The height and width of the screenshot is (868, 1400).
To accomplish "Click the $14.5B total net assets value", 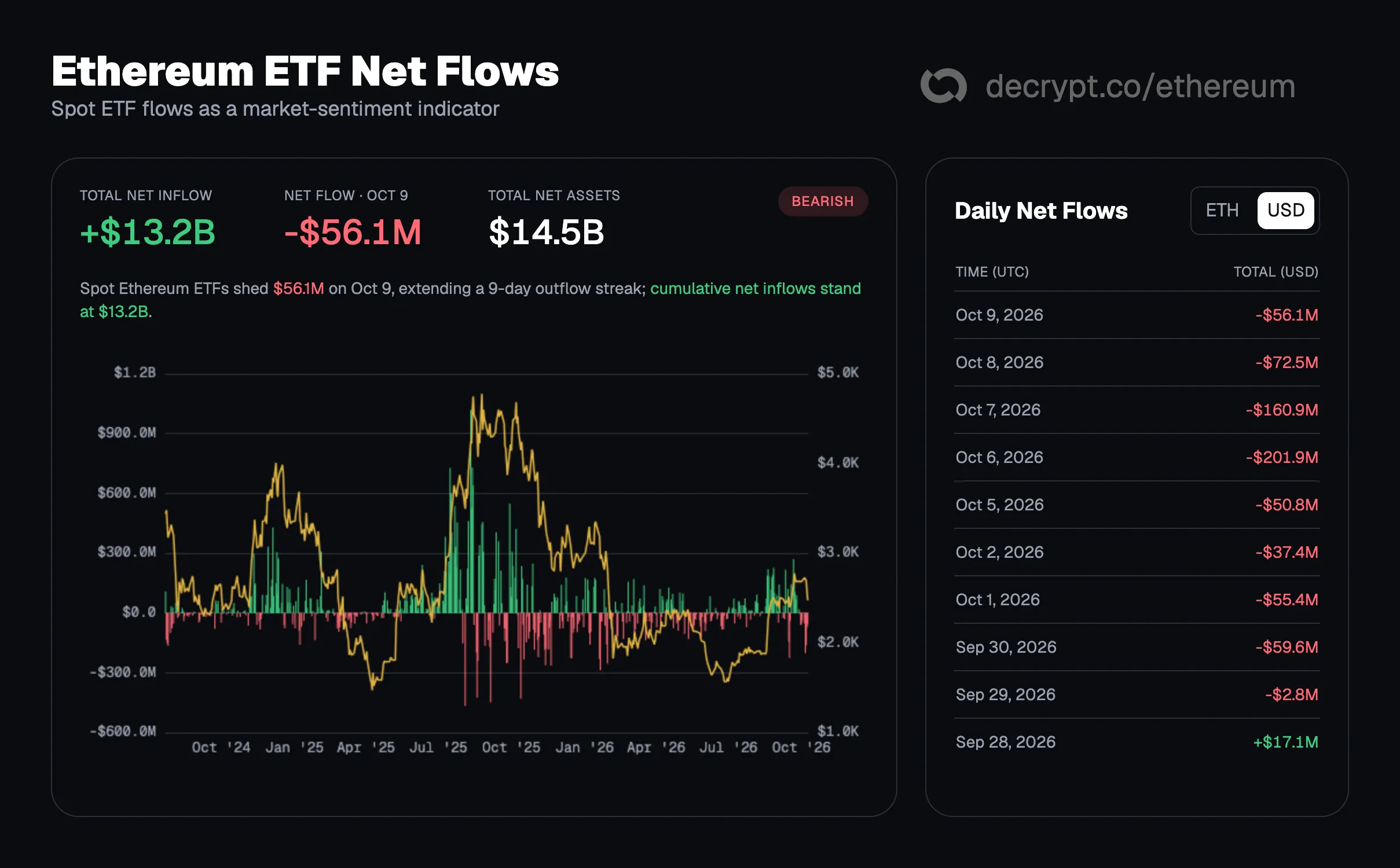I will point(546,232).
